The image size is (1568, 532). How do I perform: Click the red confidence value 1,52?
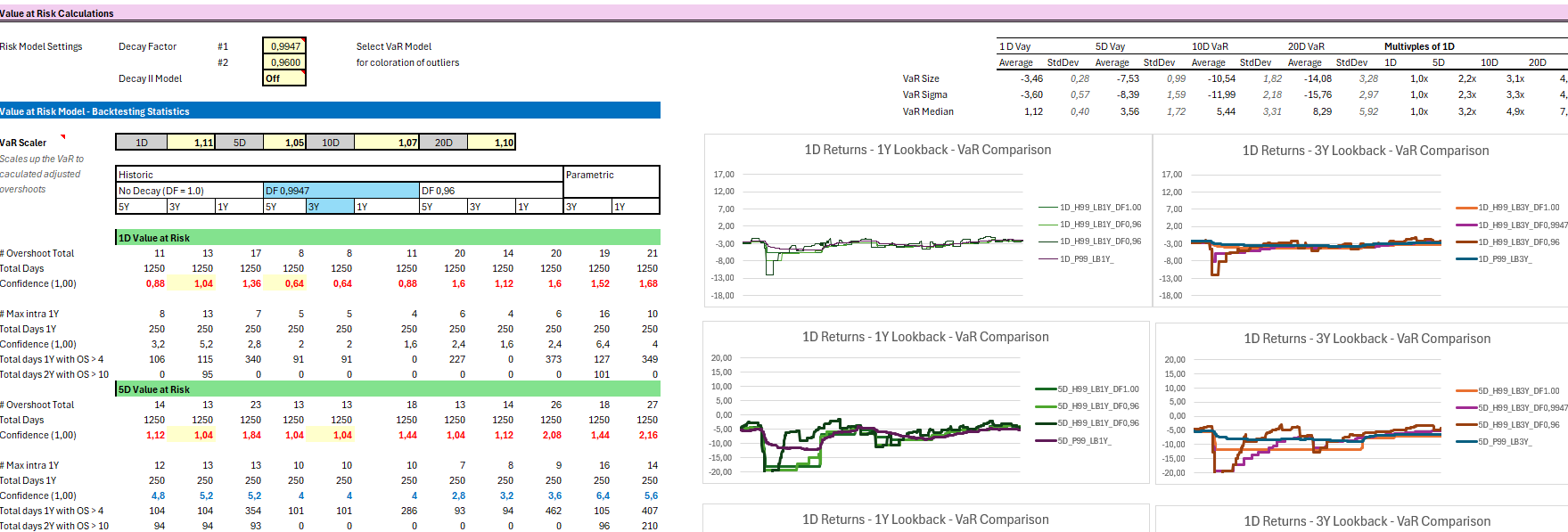(600, 283)
